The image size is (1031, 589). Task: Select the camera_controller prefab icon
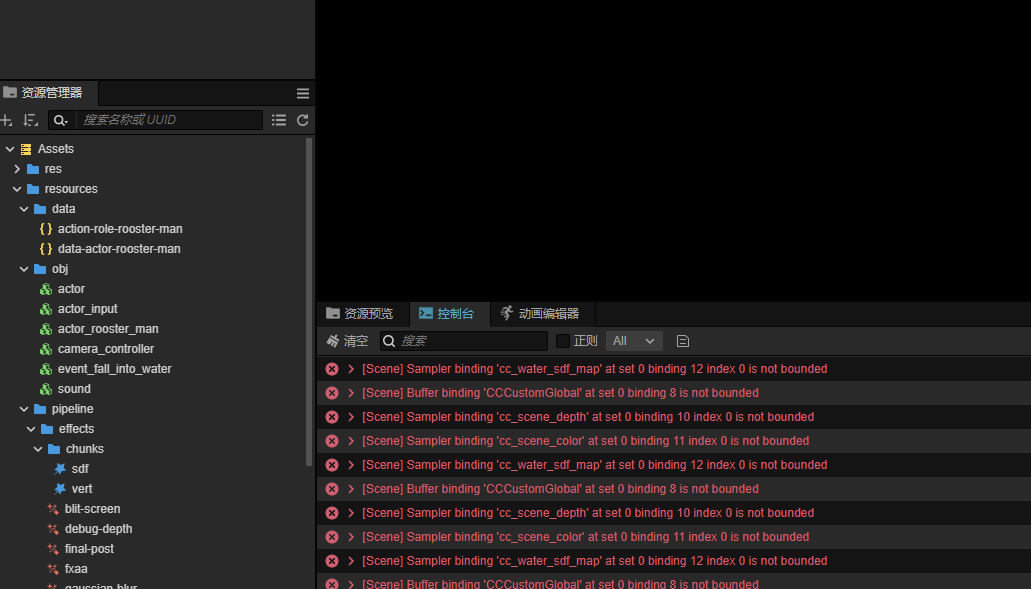(46, 349)
